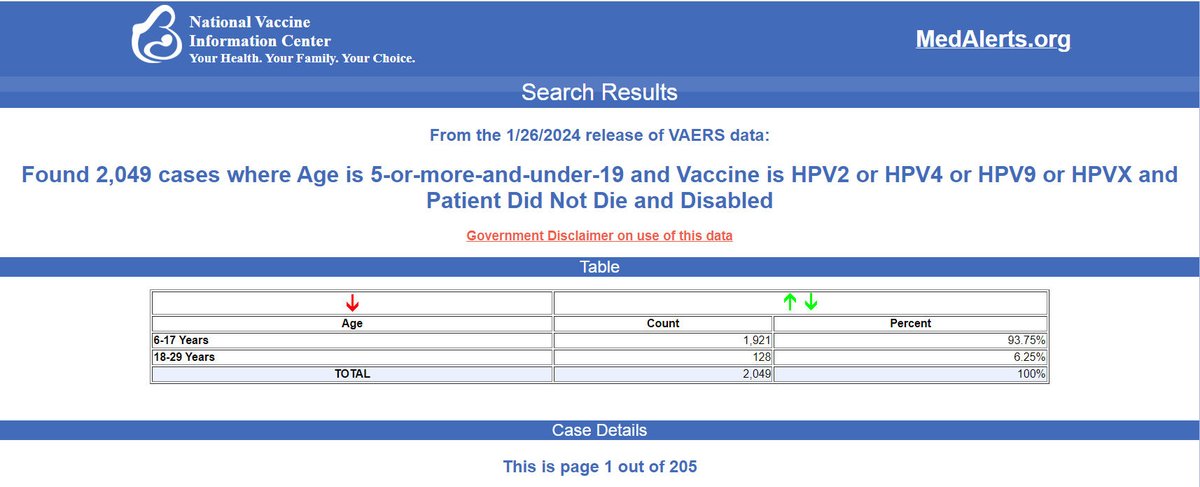Viewport: 1200px width, 487px height.
Task: Click the 6.25% percent cell
Action: click(x=910, y=357)
